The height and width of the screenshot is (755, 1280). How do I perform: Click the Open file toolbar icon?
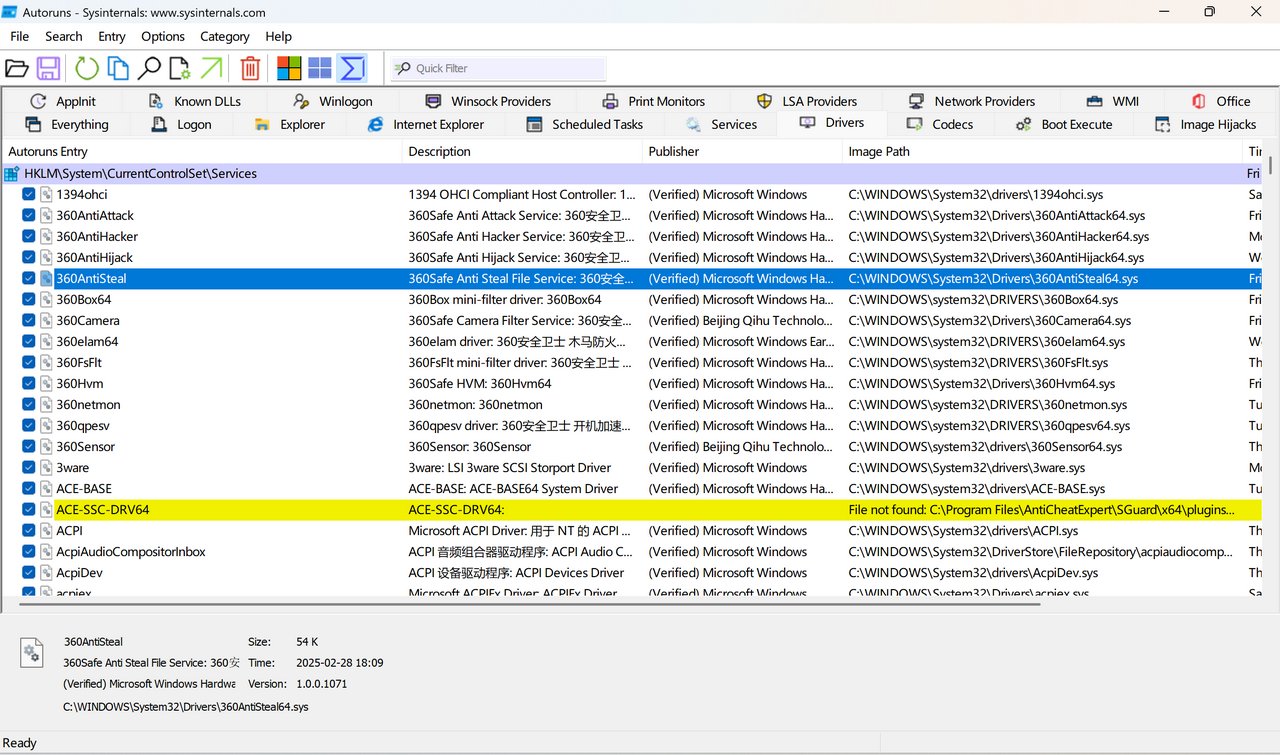(x=17, y=68)
